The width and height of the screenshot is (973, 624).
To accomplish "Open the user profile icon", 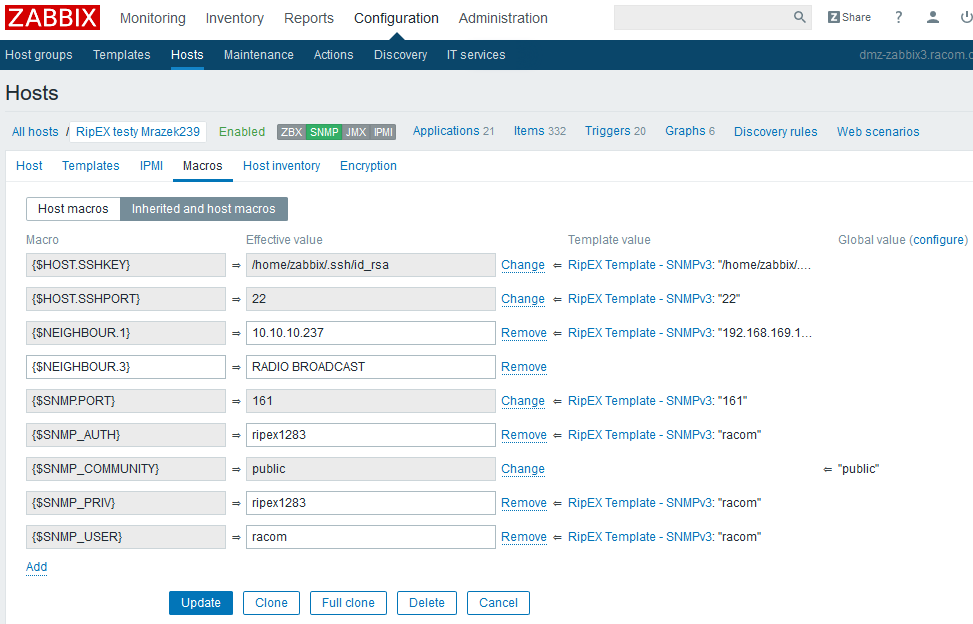I will 933,17.
